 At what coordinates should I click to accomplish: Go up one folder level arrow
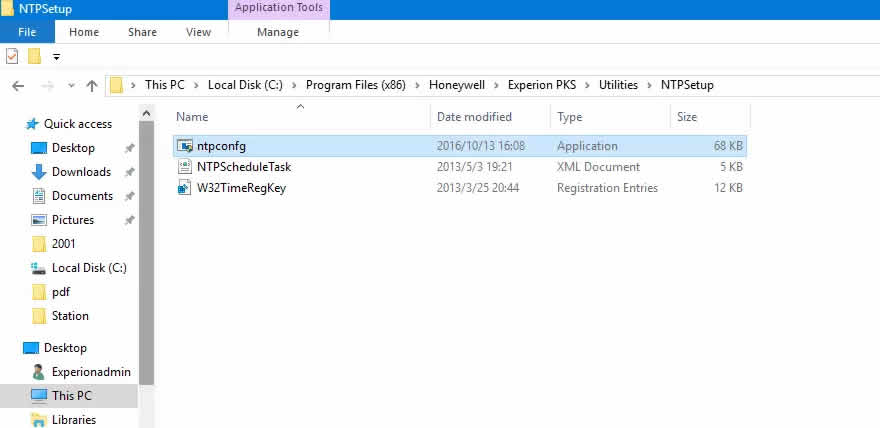point(92,85)
